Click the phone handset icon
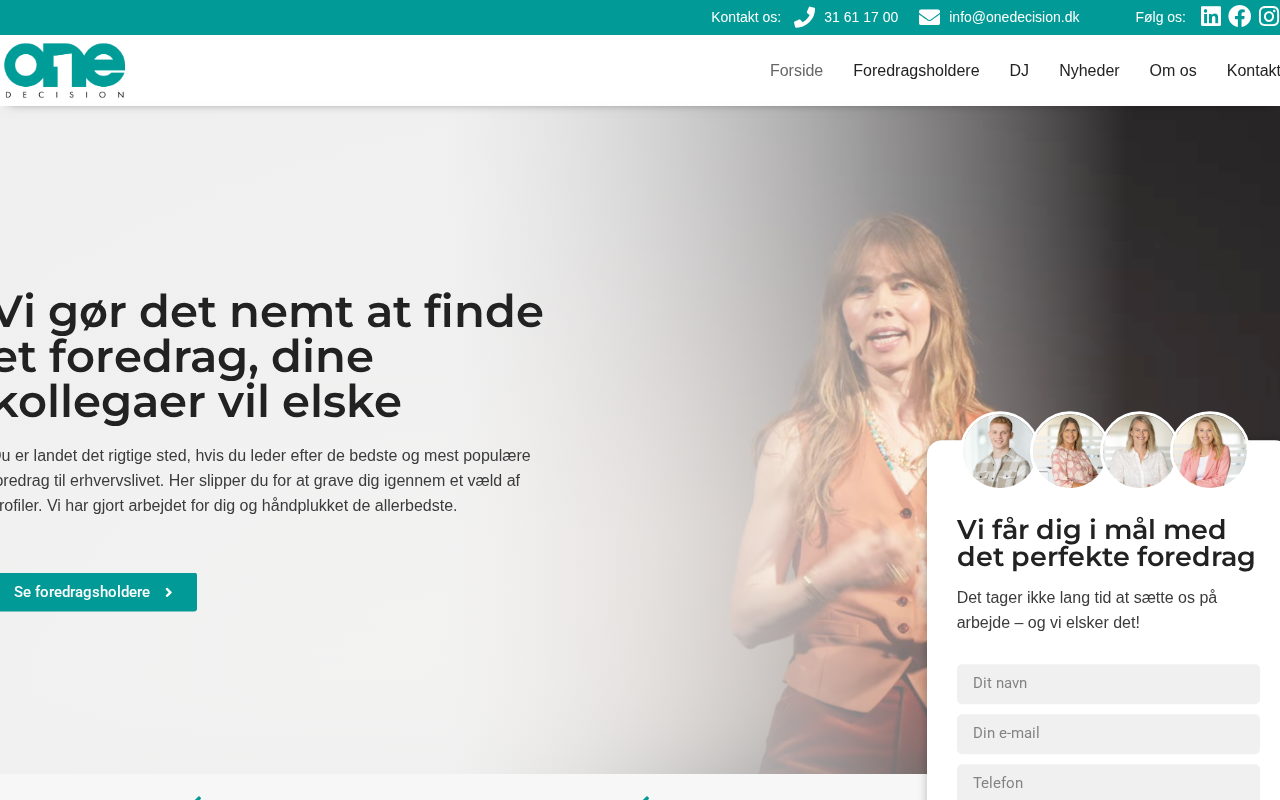Viewport: 1280px width, 800px height. click(x=804, y=17)
